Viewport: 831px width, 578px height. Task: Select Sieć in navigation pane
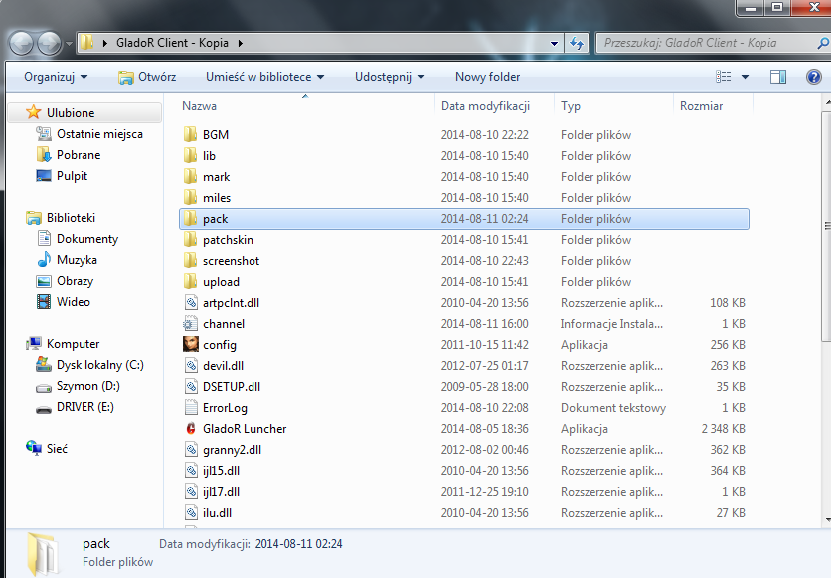[x=57, y=449]
